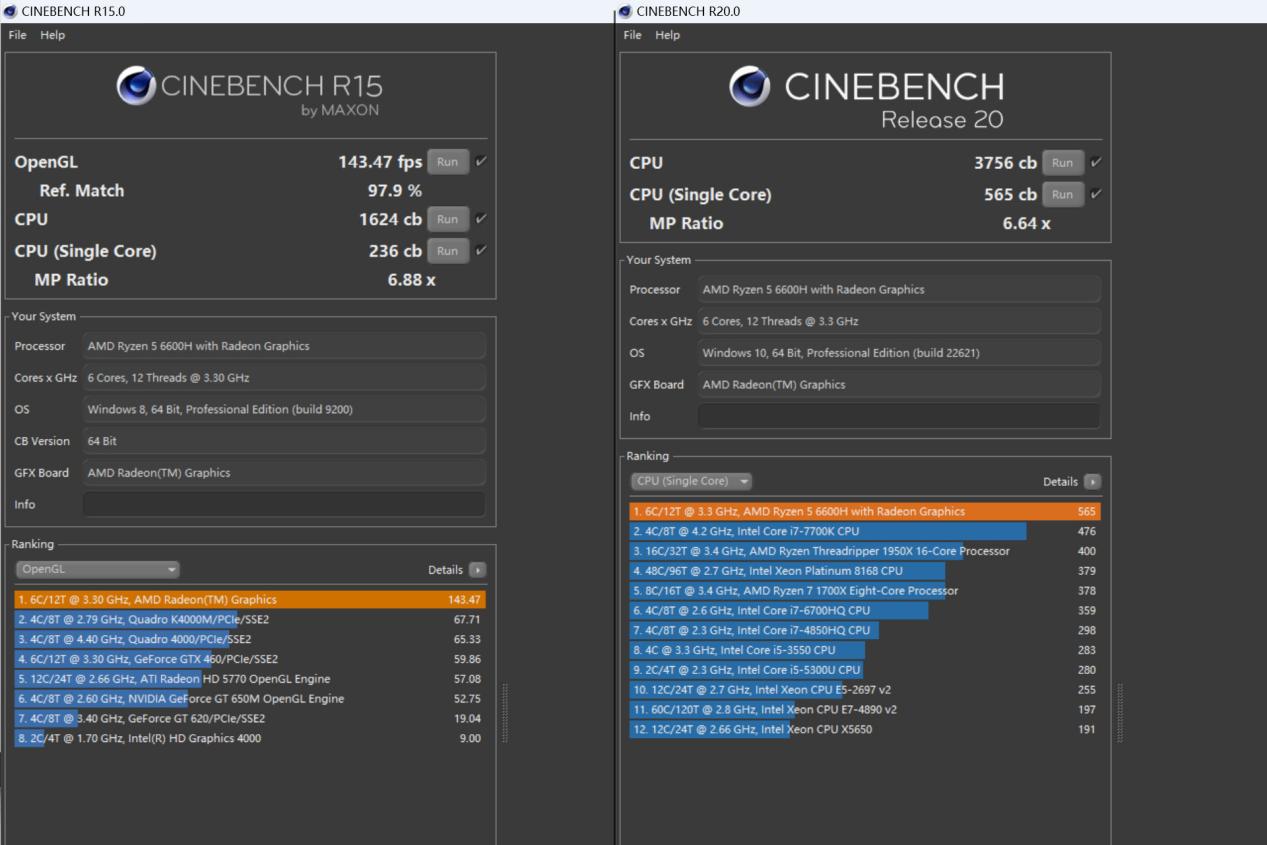Click the Info field in R15
Viewport: 1267px width, 845px height.
pyautogui.click(x=284, y=505)
